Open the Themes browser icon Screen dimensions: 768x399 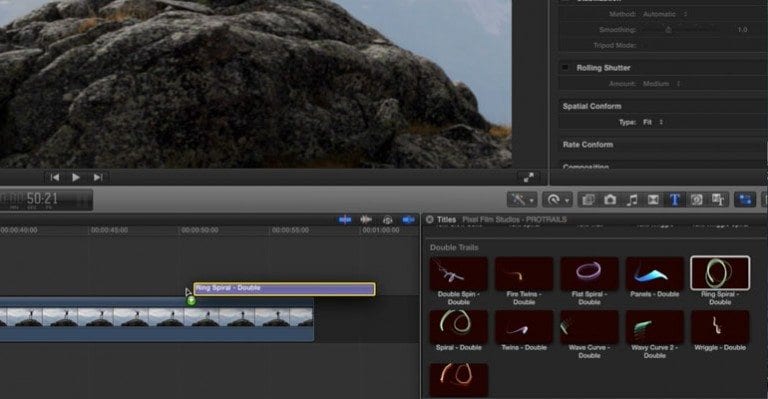coord(718,199)
